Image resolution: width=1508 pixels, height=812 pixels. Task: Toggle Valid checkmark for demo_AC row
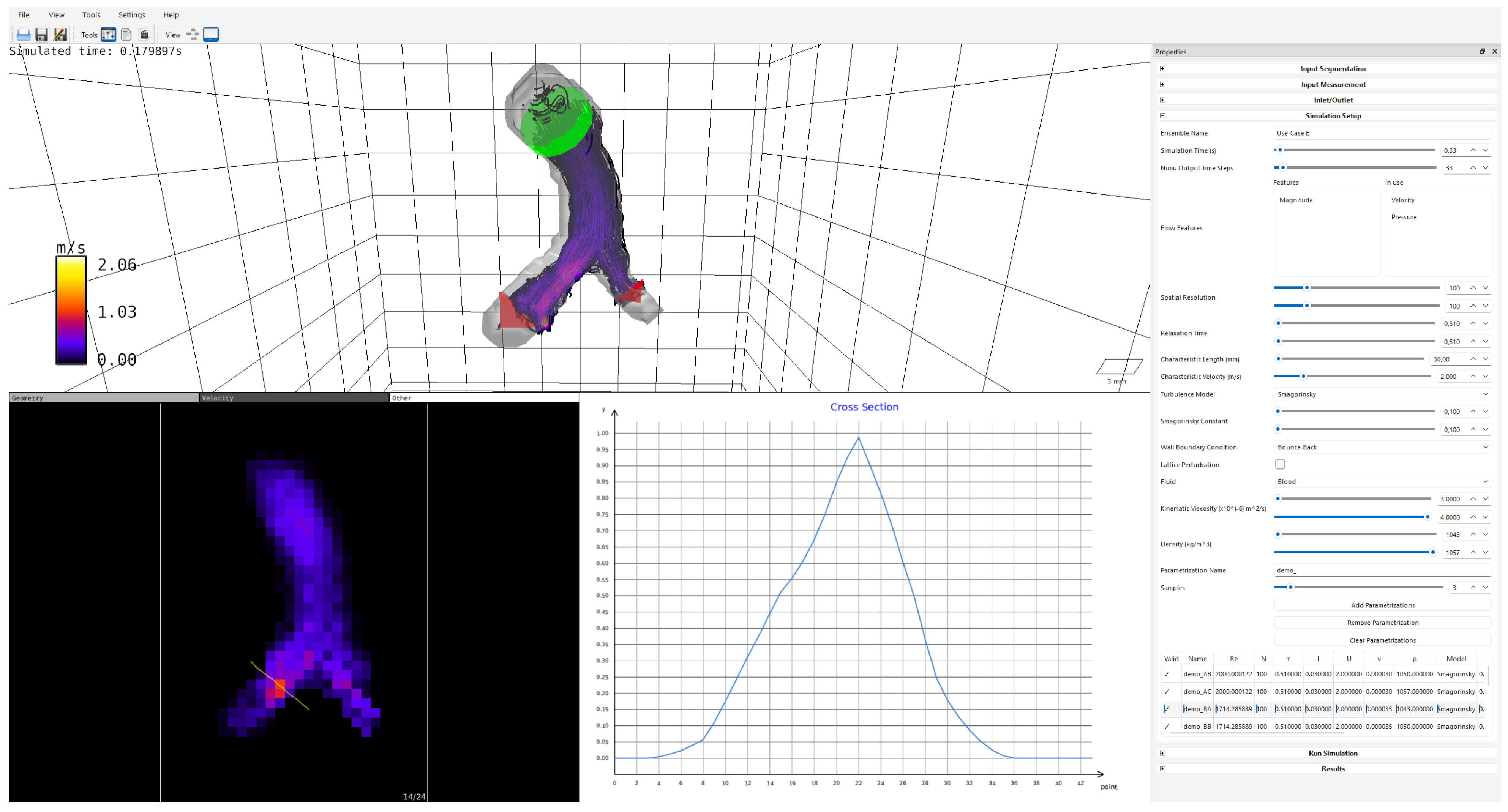tap(1167, 692)
